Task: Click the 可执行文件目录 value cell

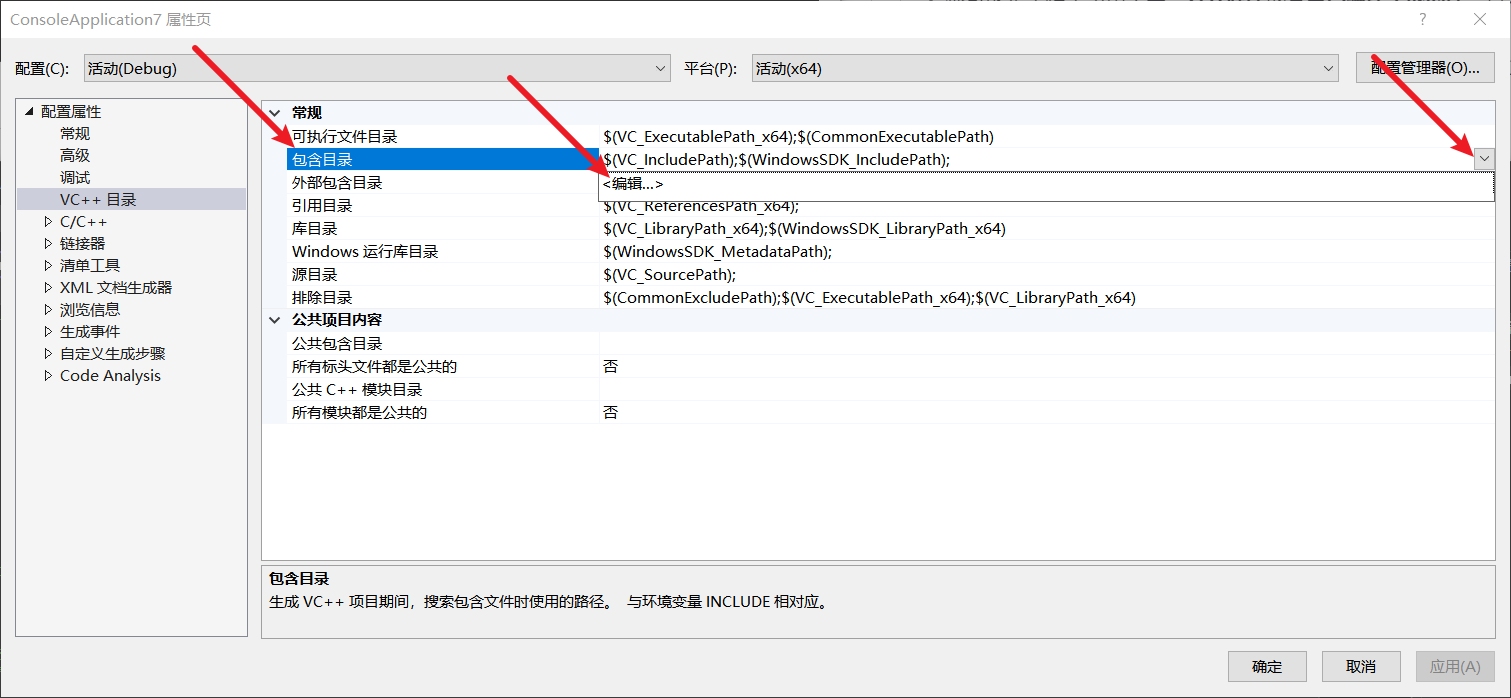Action: 1047,136
